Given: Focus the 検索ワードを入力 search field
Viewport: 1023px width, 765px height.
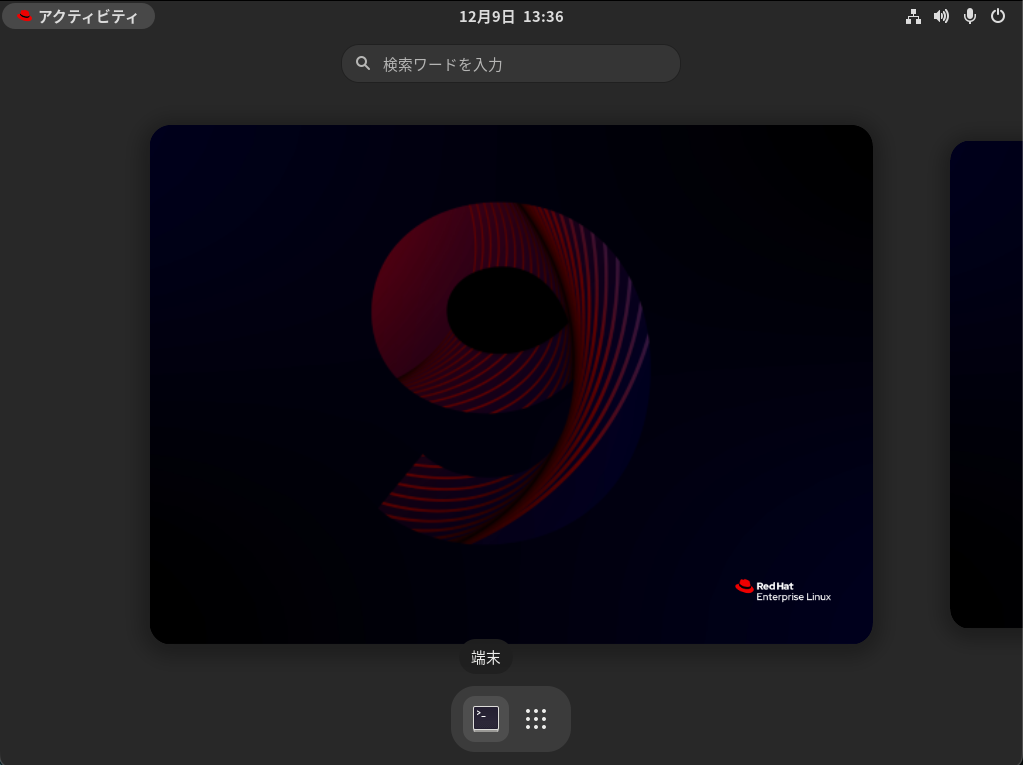Looking at the screenshot, I should point(520,64).
